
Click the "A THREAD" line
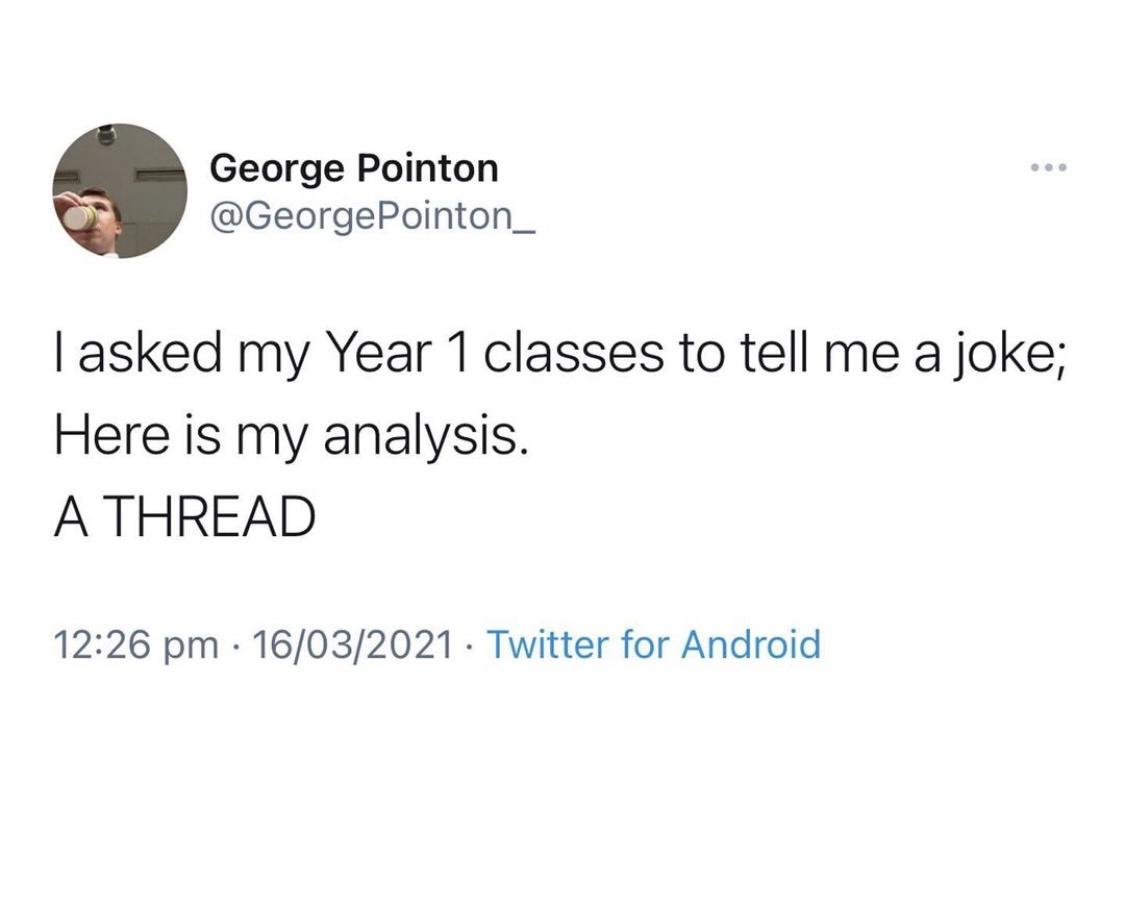point(184,516)
